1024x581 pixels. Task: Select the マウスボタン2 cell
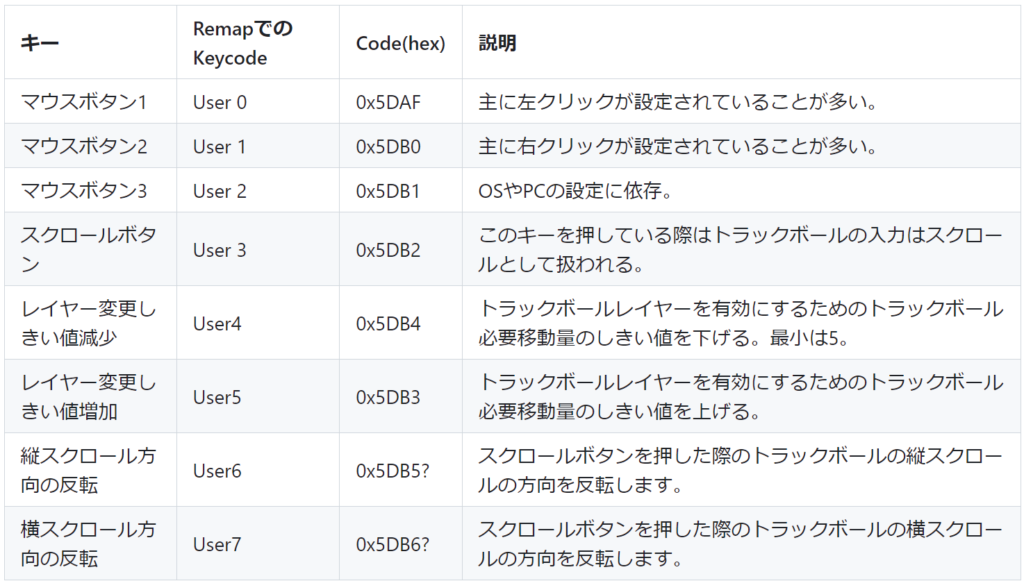84,147
